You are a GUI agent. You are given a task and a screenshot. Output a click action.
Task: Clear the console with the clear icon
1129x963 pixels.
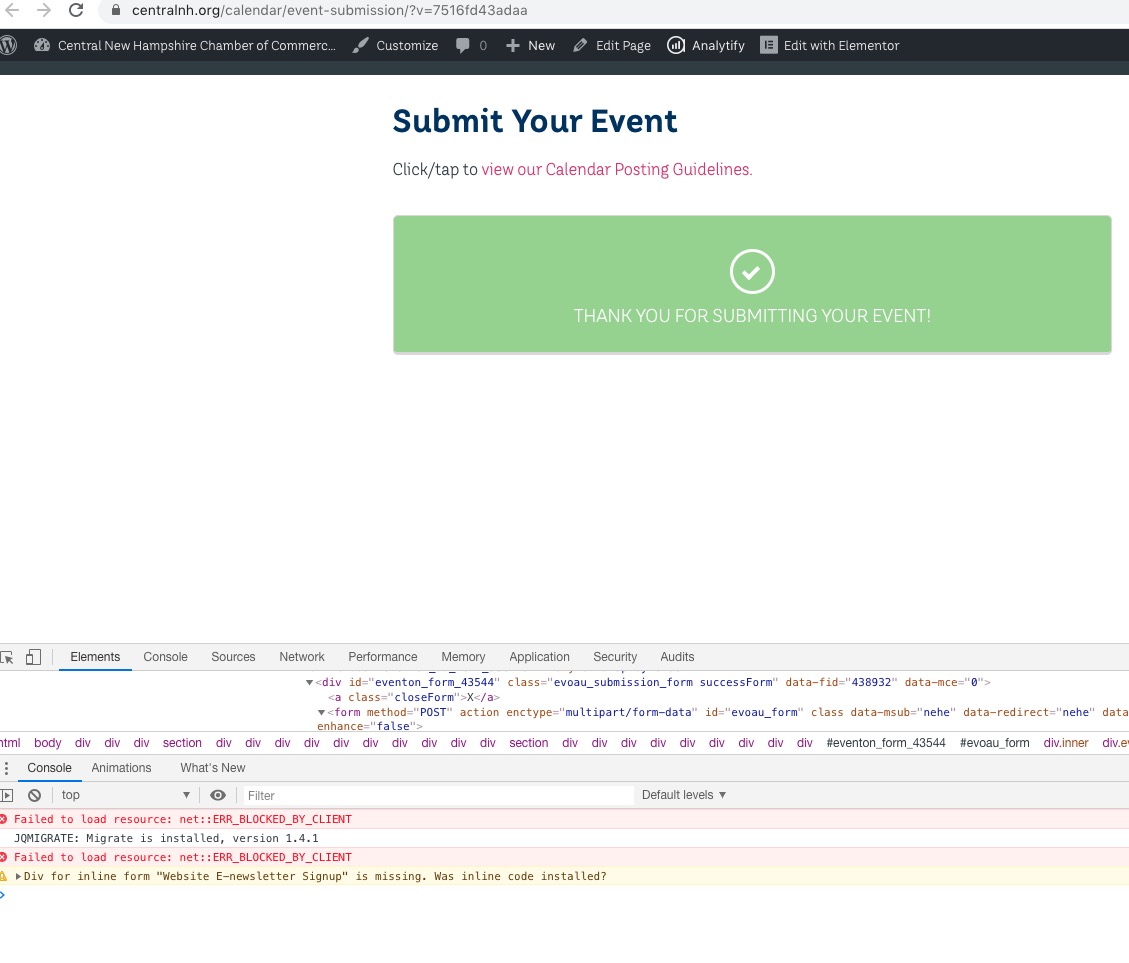pyautogui.click(x=34, y=795)
